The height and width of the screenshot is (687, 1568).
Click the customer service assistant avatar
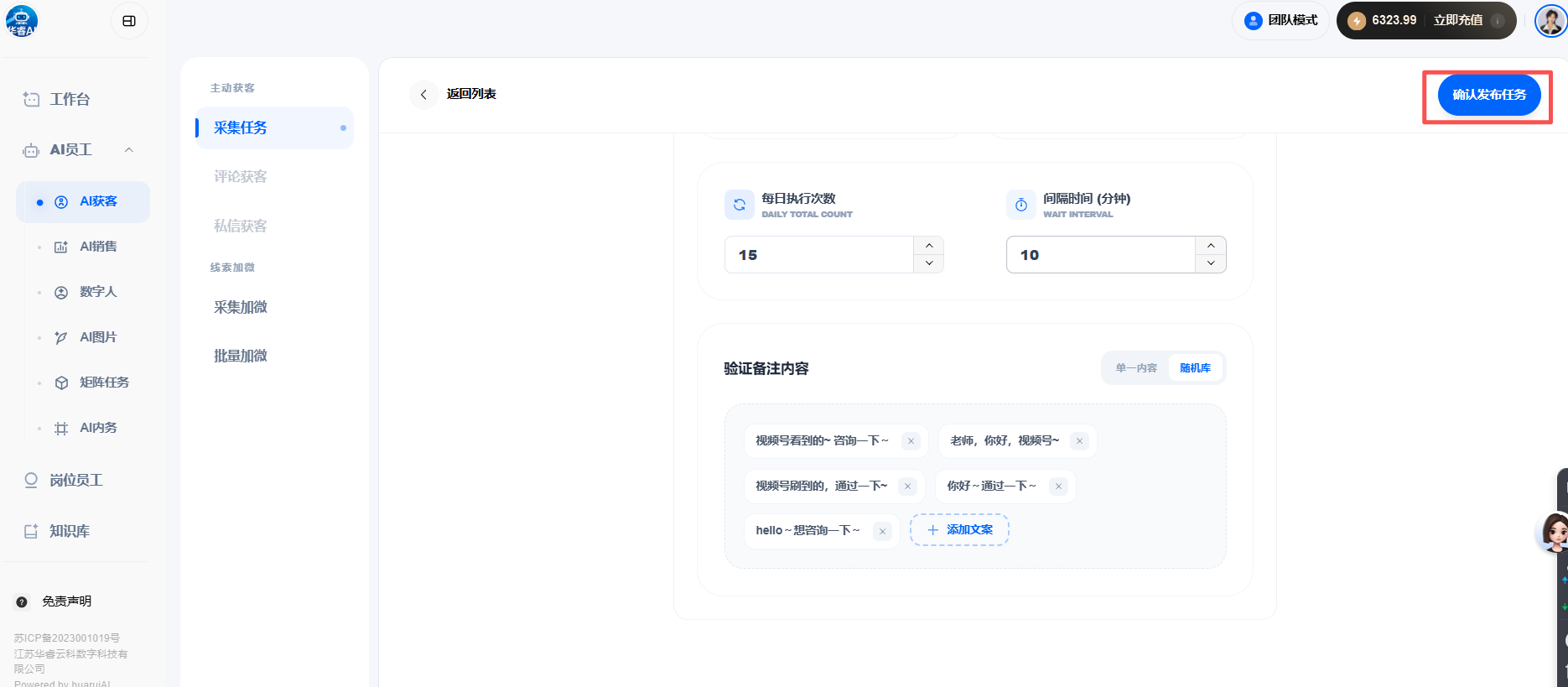pos(1554,532)
